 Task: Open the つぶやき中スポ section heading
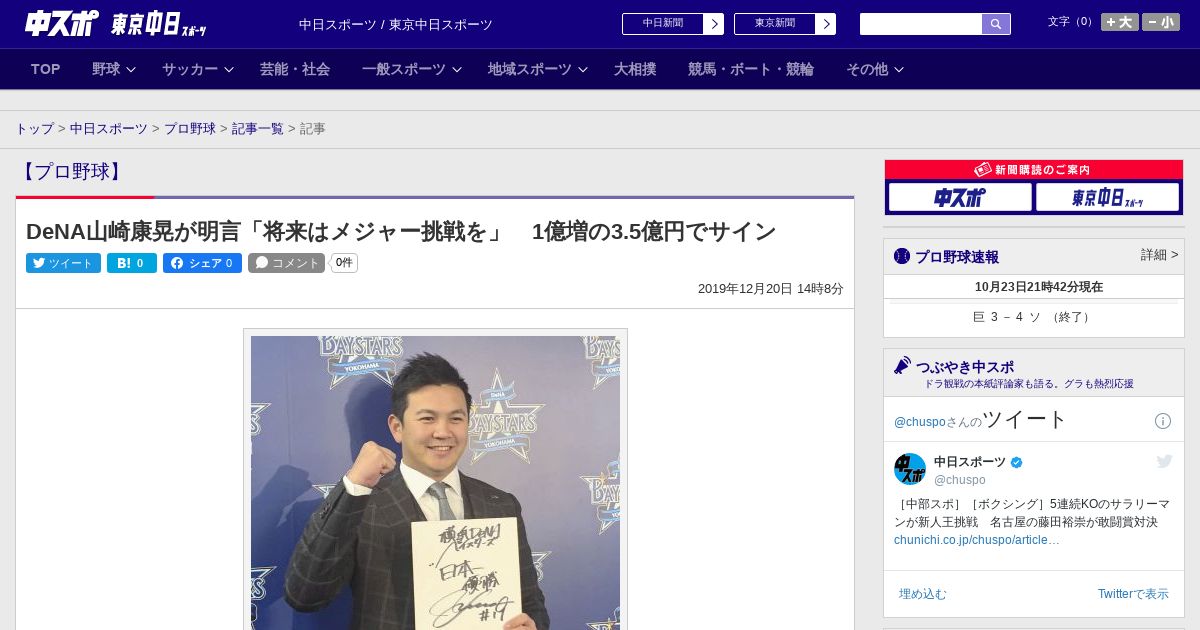coord(965,367)
